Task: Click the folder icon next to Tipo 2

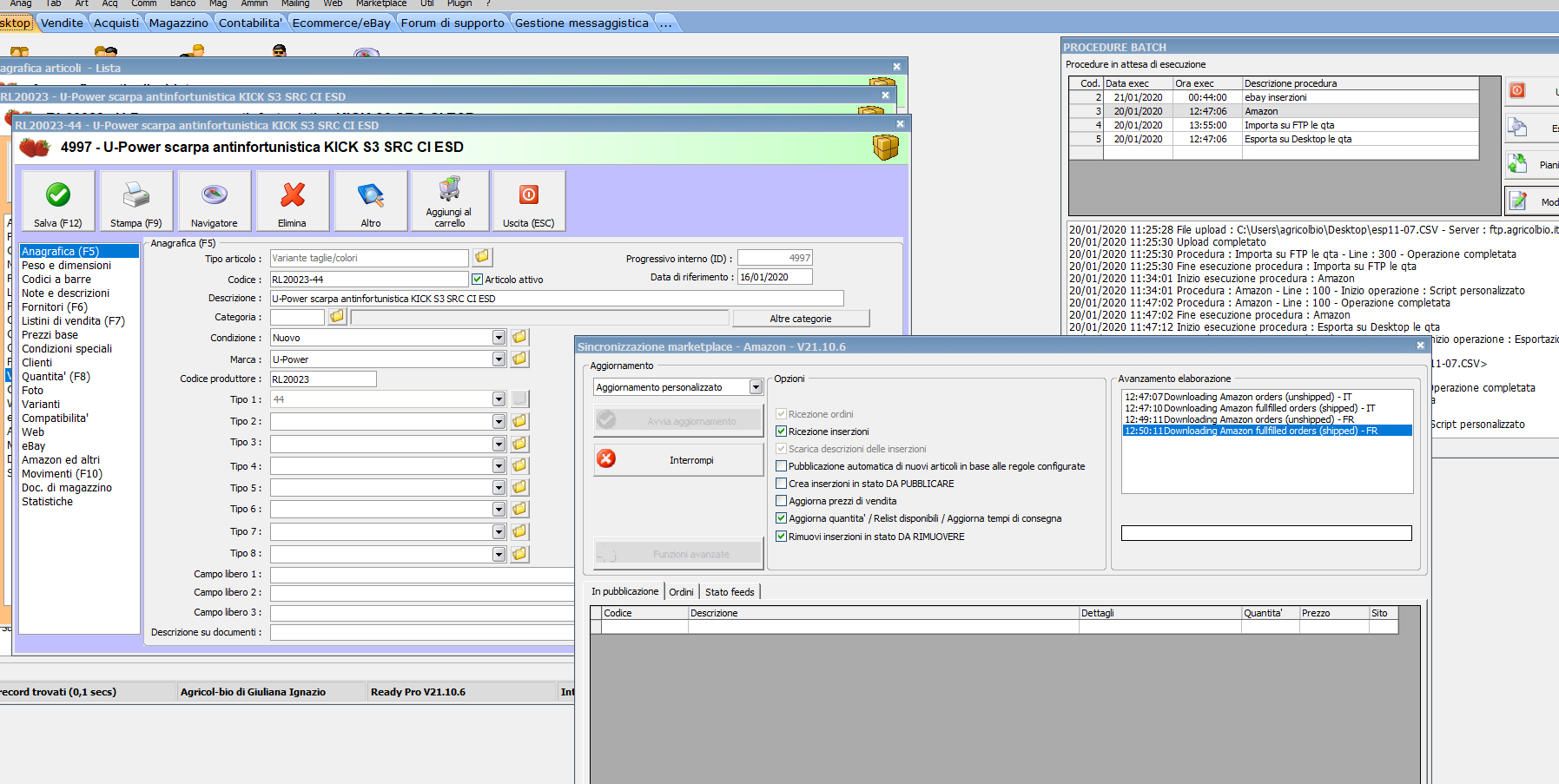Action: coord(519,421)
